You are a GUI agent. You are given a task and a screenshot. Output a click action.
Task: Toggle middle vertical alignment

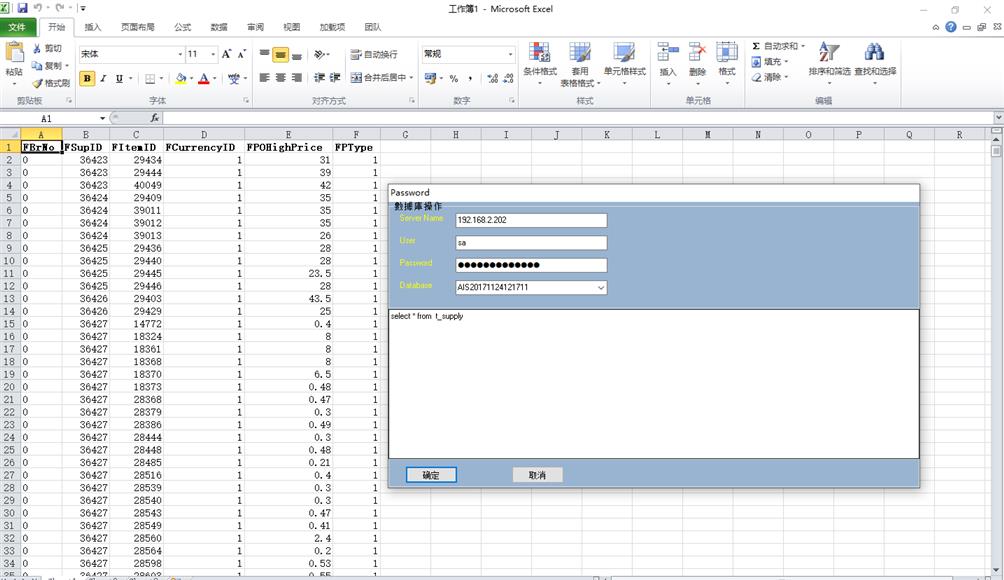[280, 55]
